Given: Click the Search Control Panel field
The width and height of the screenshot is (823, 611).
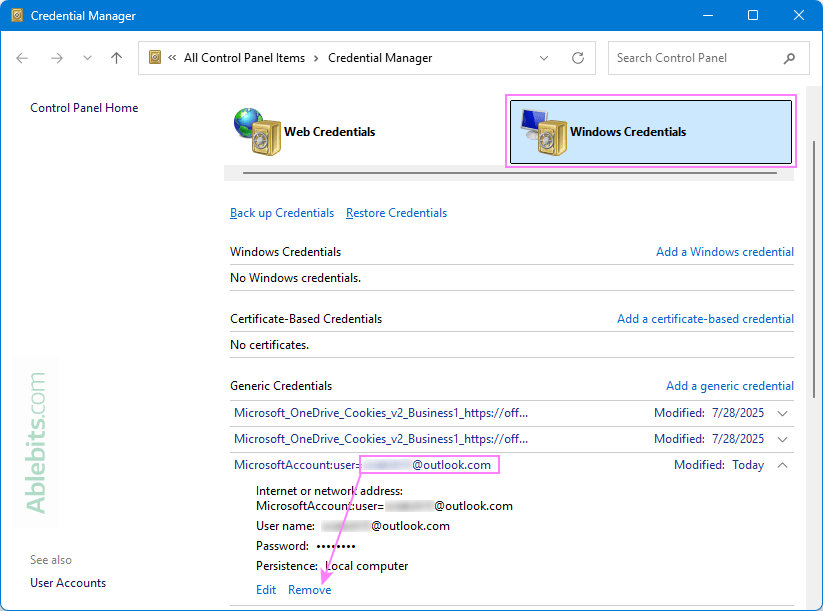Looking at the screenshot, I should (x=709, y=58).
